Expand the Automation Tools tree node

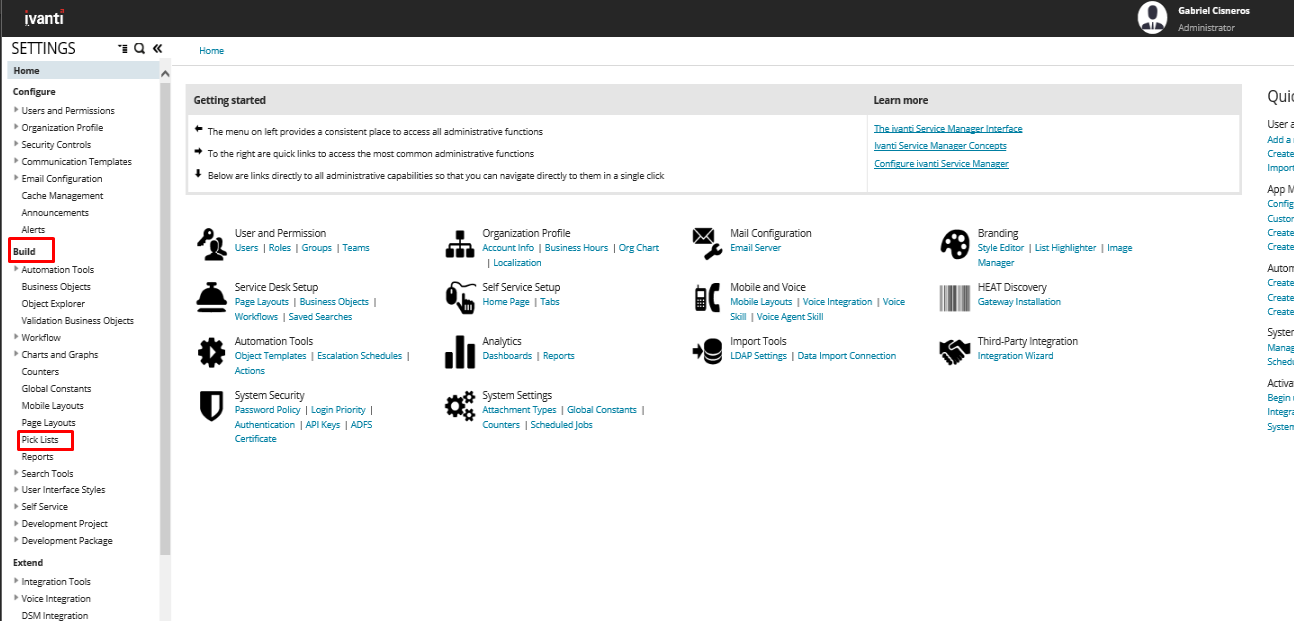tap(16, 269)
